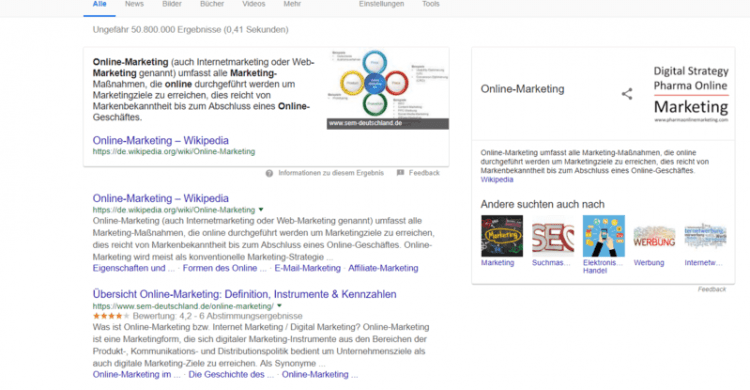This screenshot has width=750, height=390.
Task: Open the Eigenschaften und ... sitelink
Action: 133,268
